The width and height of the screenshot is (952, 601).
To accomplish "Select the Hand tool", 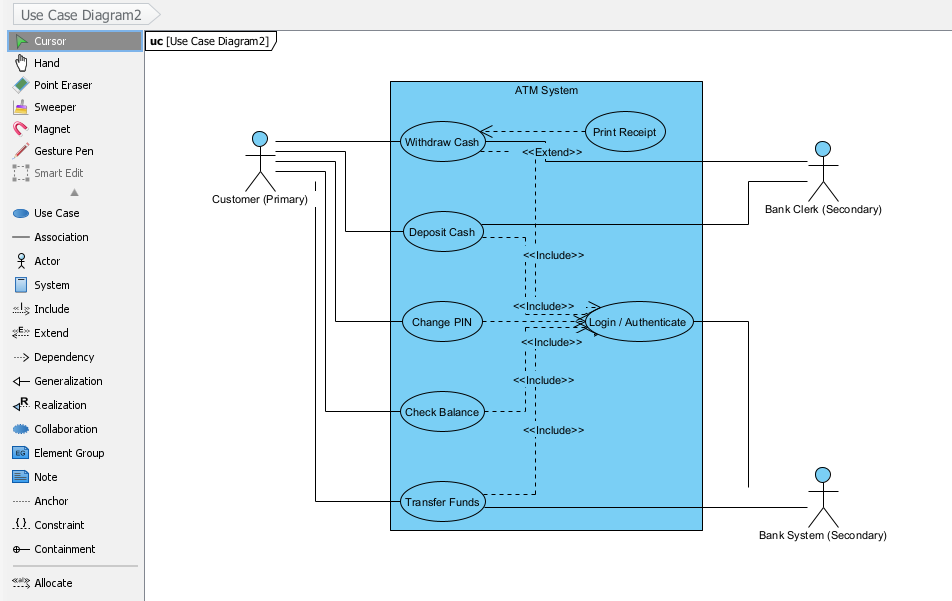I will pyautogui.click(x=75, y=63).
